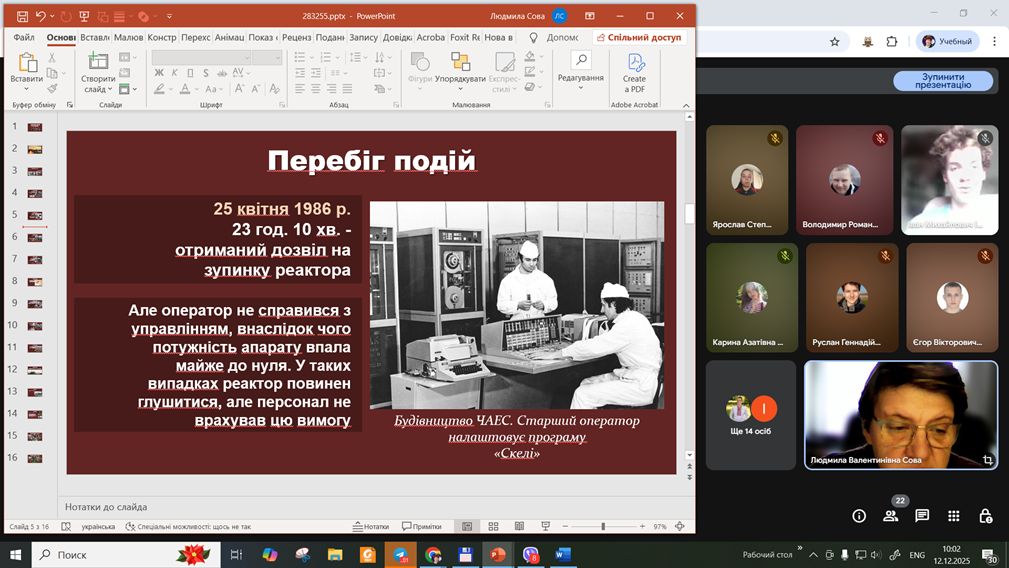Viewport: 1009px width, 568px height.
Task: Switch to reading view in status bar
Action: click(519, 526)
